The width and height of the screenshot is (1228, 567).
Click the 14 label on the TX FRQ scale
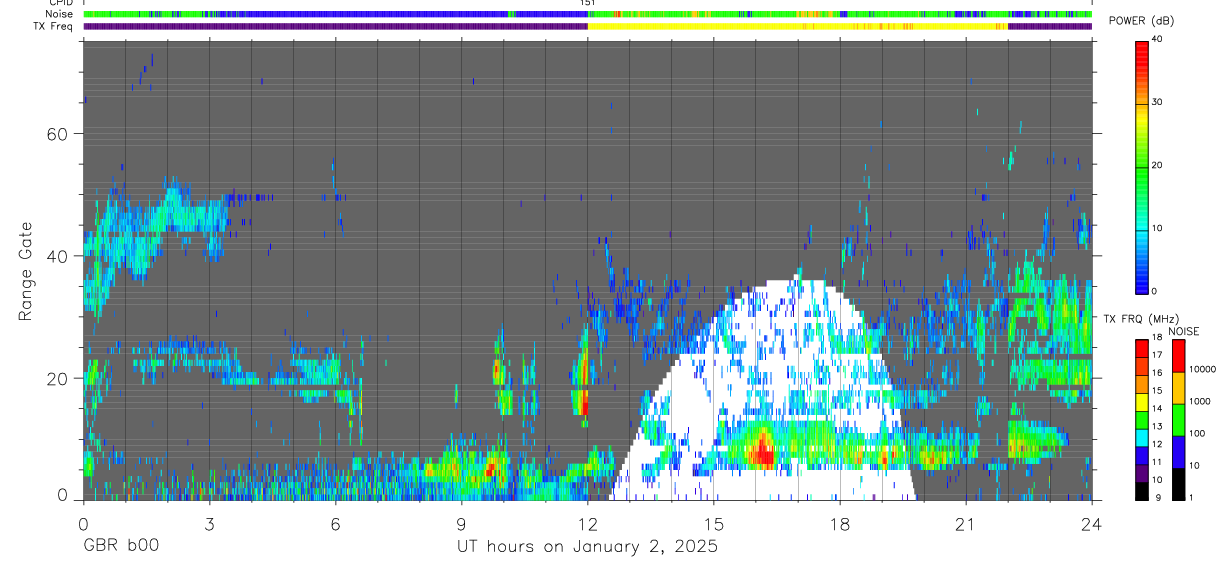(1157, 408)
